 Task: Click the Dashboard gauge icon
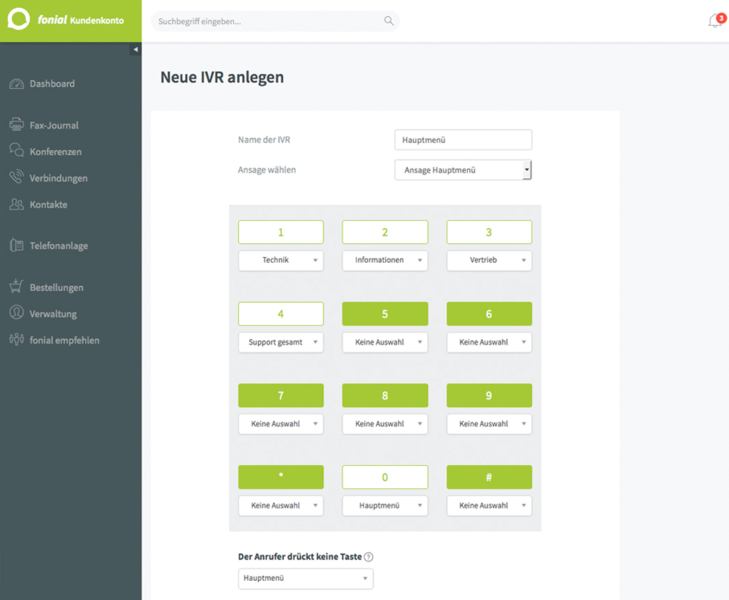(16, 84)
